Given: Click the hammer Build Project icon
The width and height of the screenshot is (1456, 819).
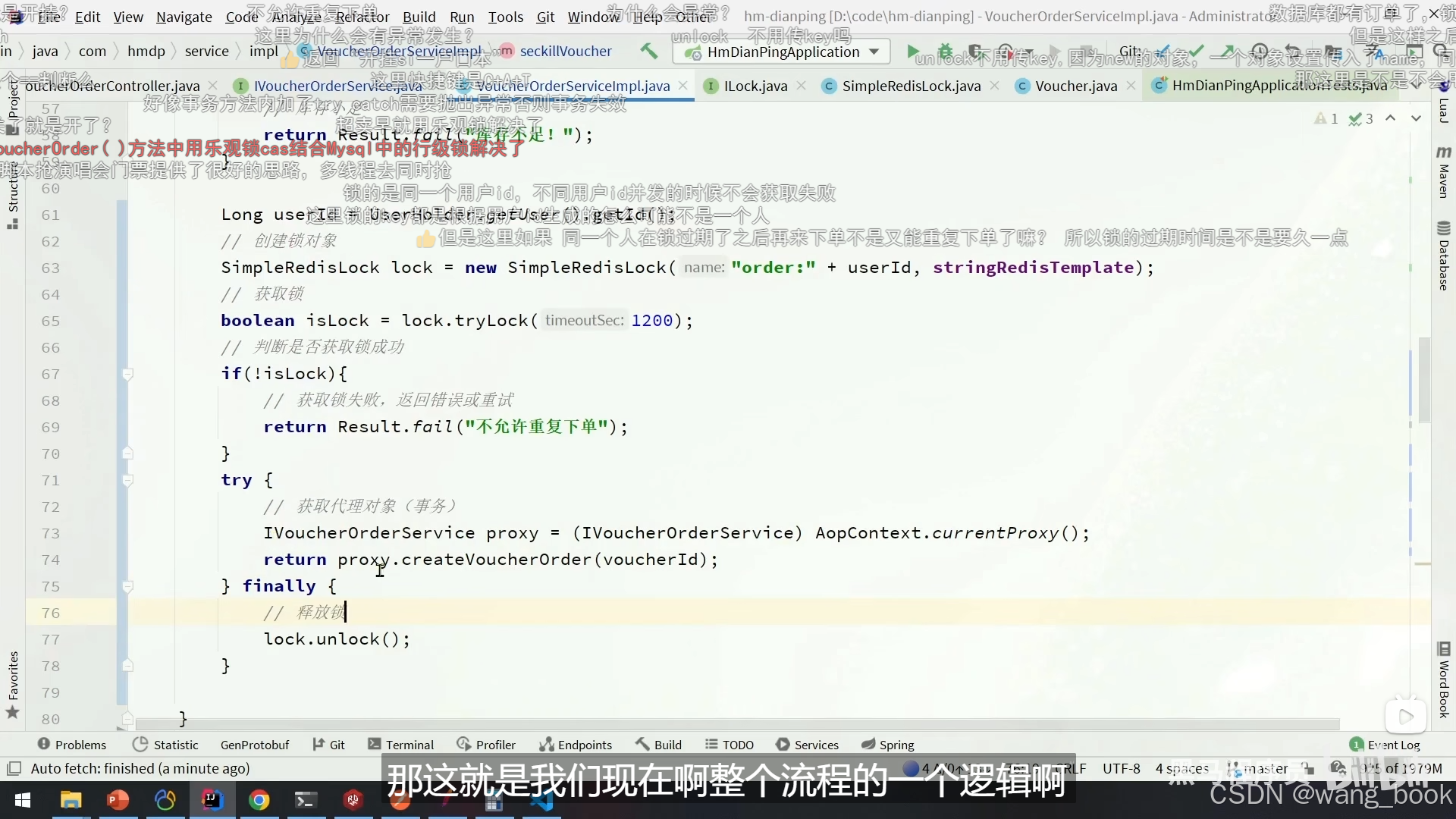Looking at the screenshot, I should click(648, 51).
